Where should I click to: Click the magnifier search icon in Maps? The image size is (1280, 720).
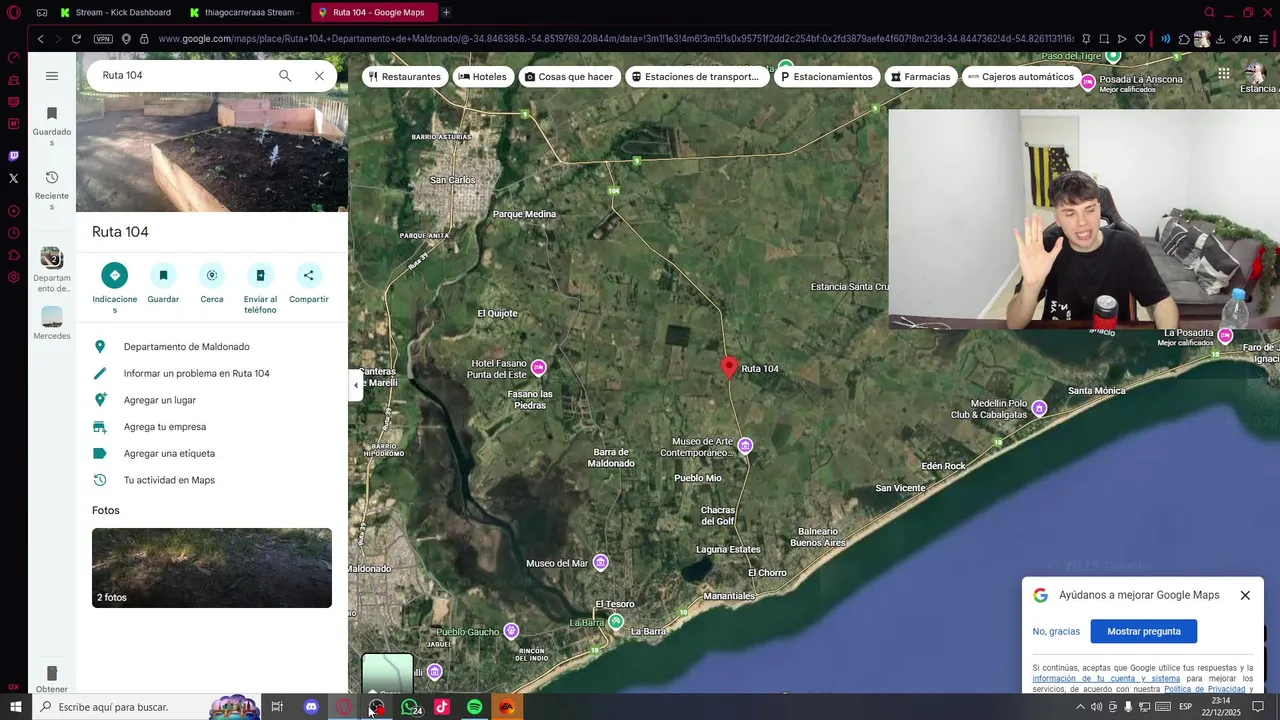coord(285,76)
